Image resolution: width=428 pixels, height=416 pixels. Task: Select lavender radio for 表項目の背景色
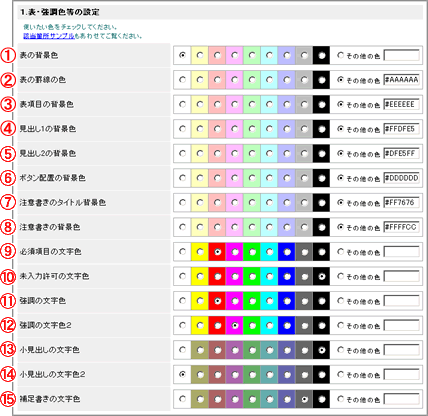287,104
